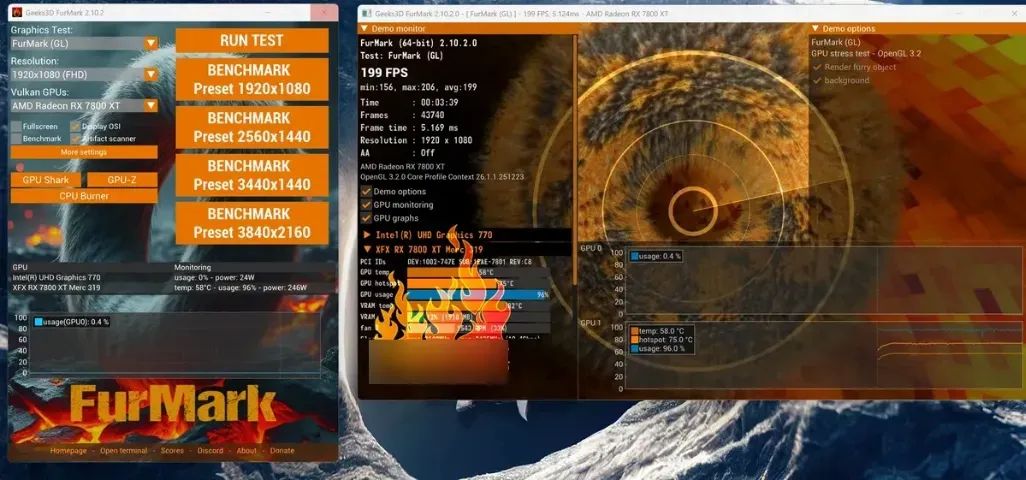
Task: Launch the GPU Shark tool
Action: point(45,180)
